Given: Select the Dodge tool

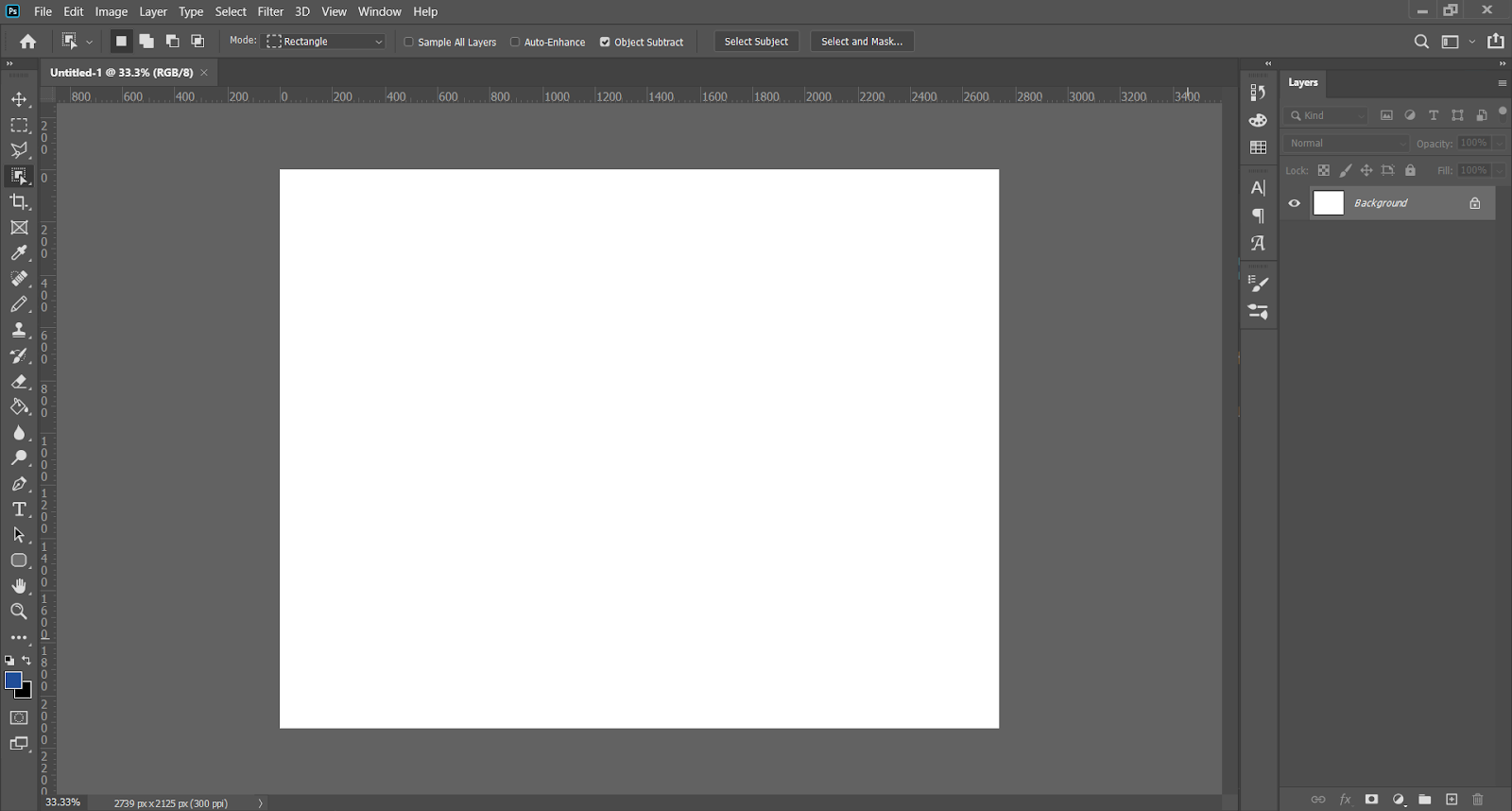Looking at the screenshot, I should 19,458.
